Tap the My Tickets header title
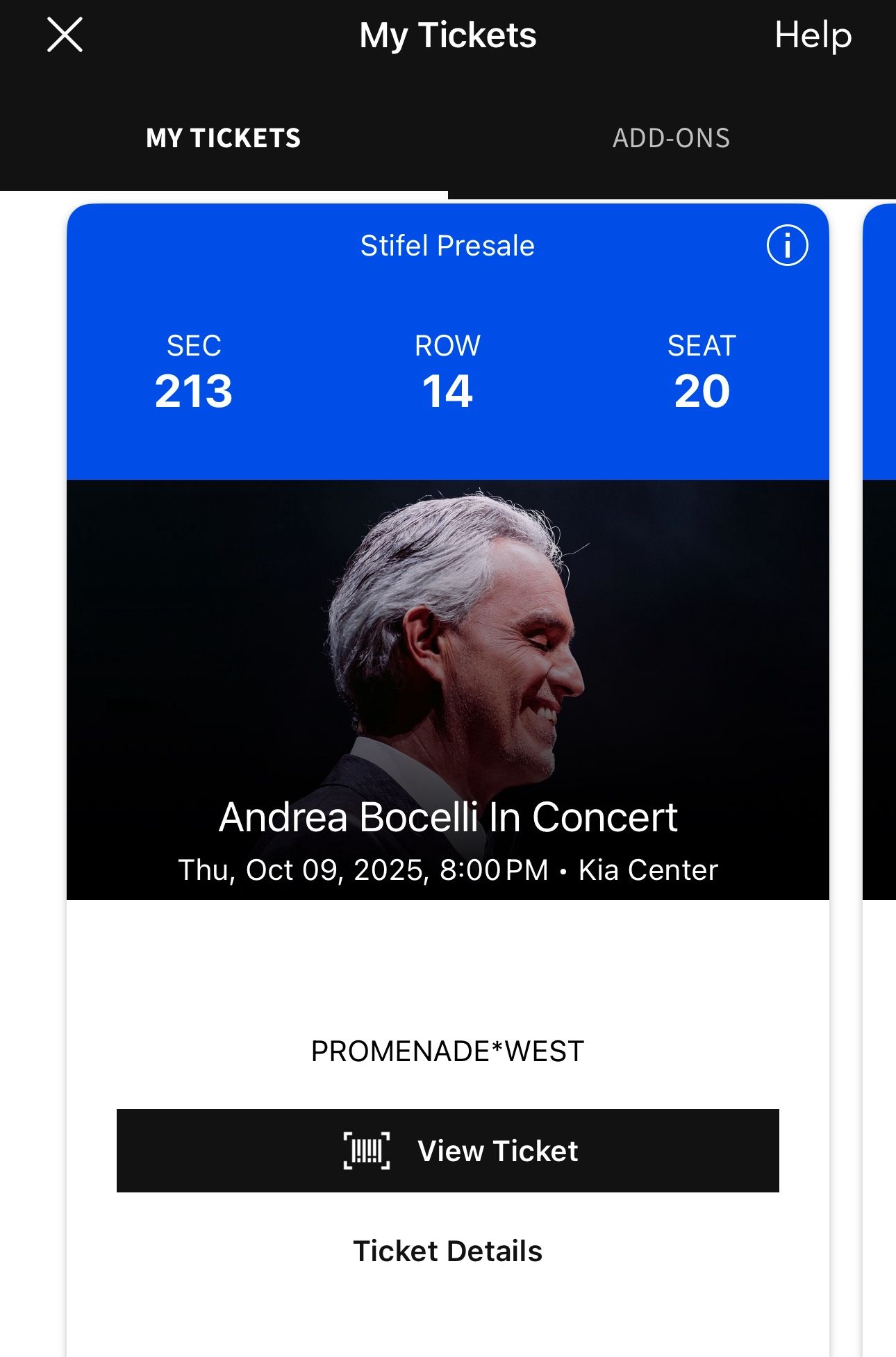Viewport: 896px width, 1357px height. [448, 35]
